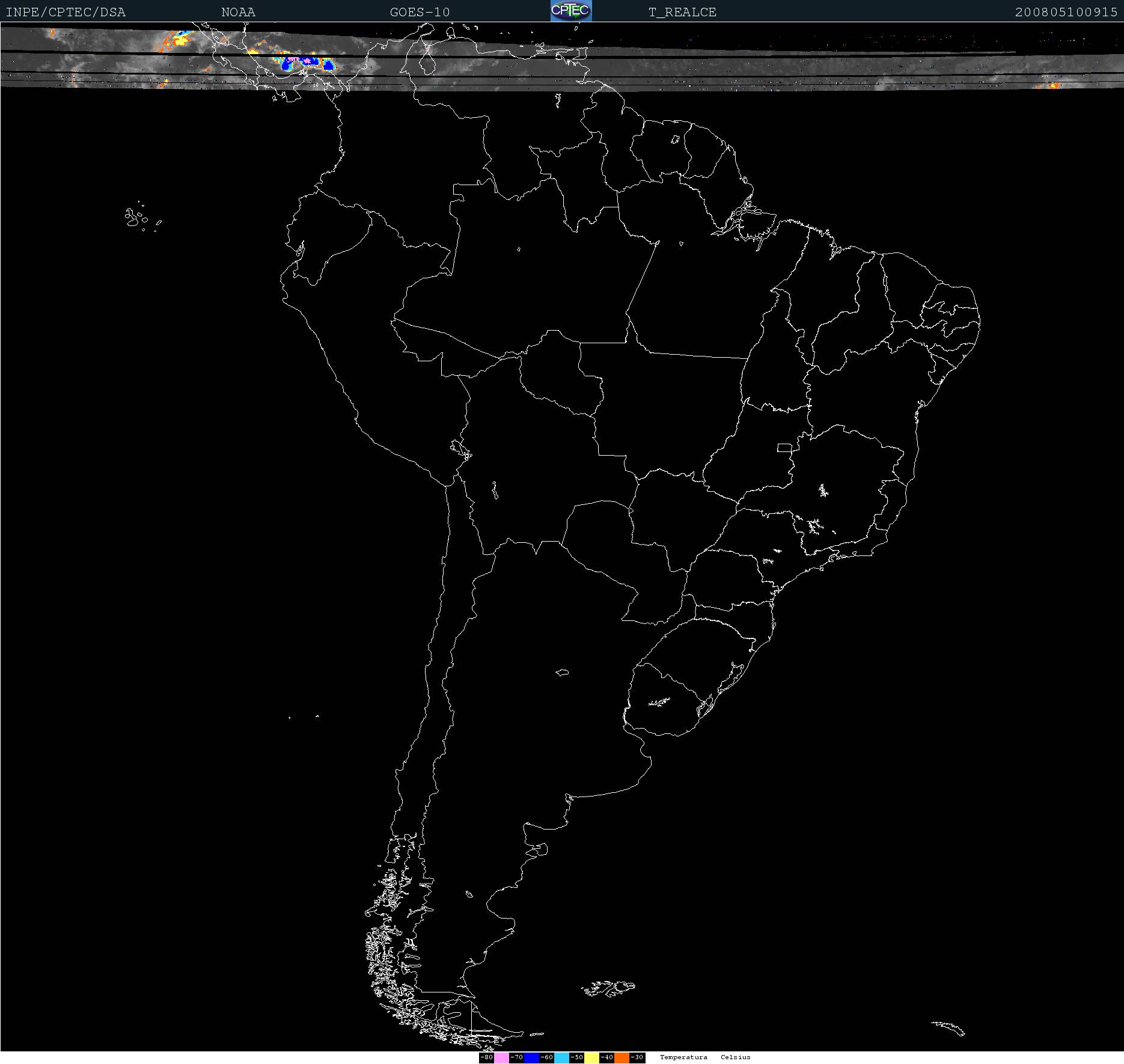The image size is (1124, 1064).
Task: Click the Brasília Federal District rectangle outline
Action: click(784, 447)
